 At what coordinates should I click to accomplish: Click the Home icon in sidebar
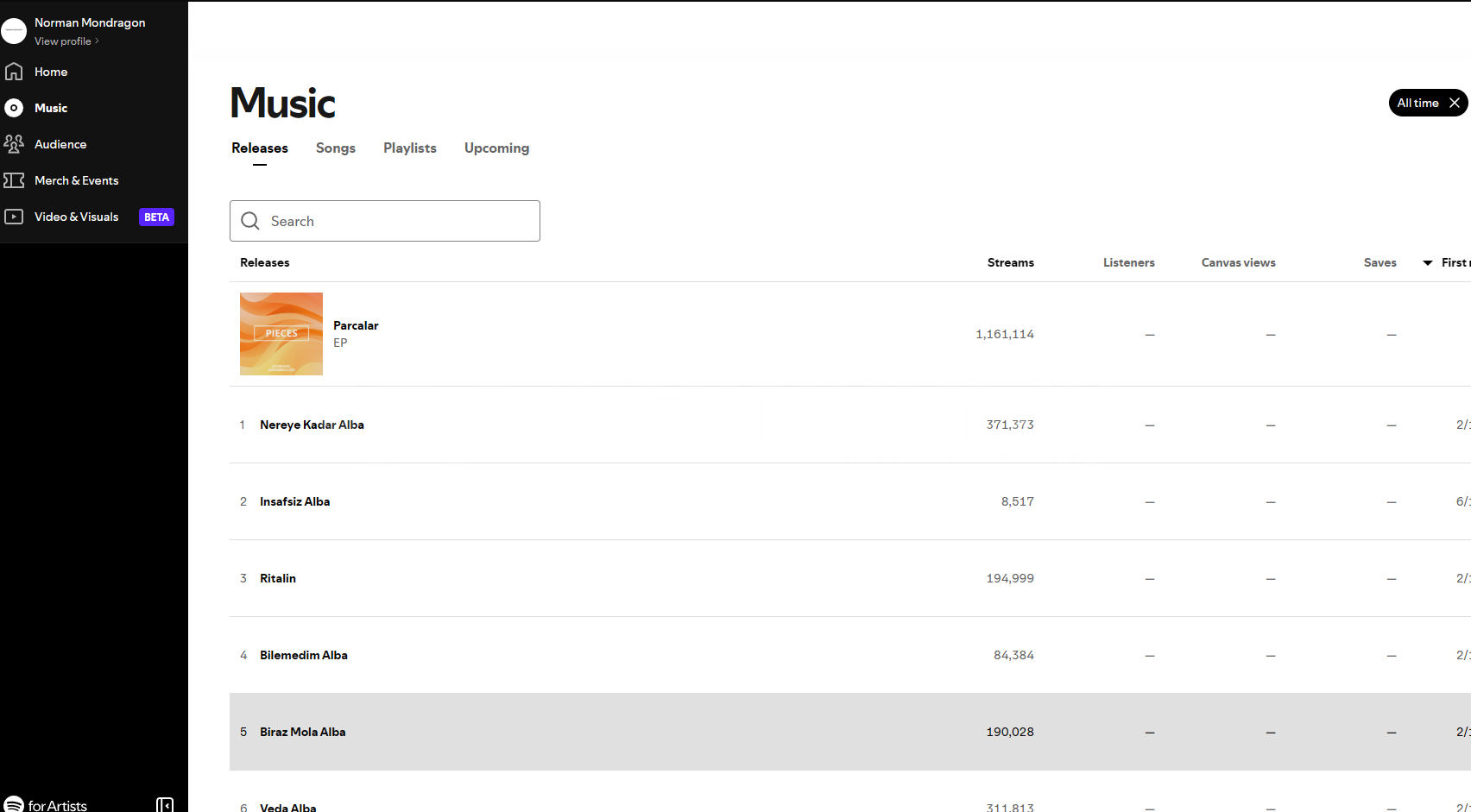tap(14, 72)
